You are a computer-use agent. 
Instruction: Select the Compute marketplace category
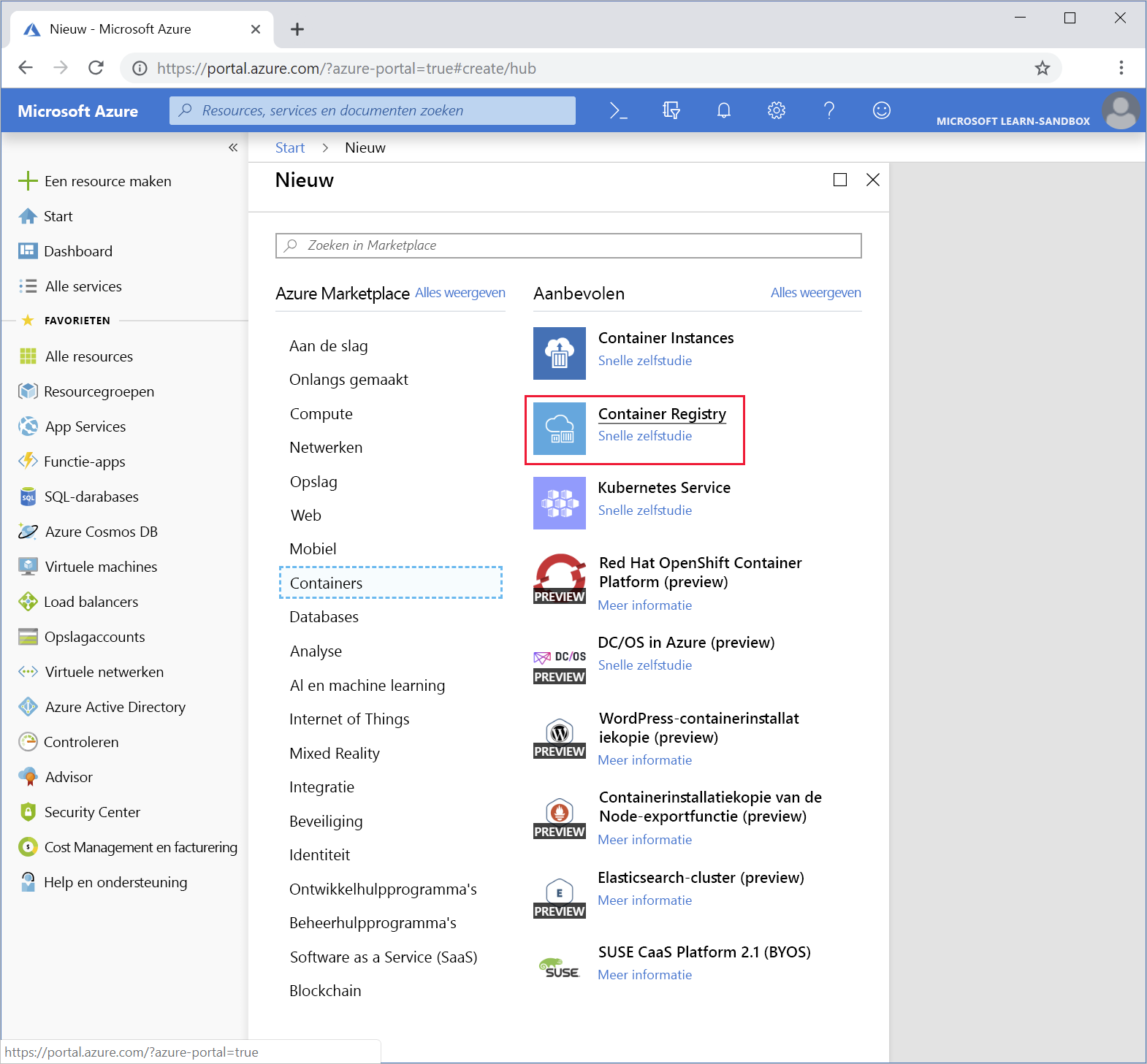(321, 414)
